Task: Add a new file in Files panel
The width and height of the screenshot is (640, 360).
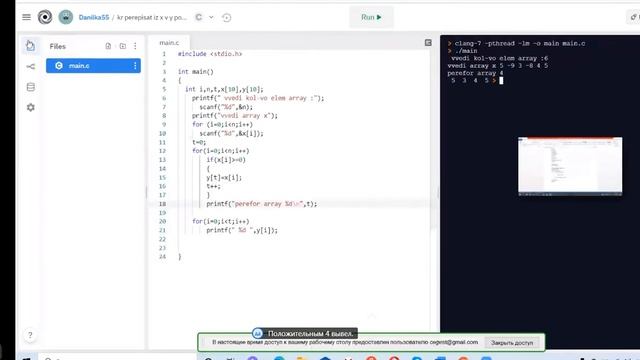Action: [108, 46]
